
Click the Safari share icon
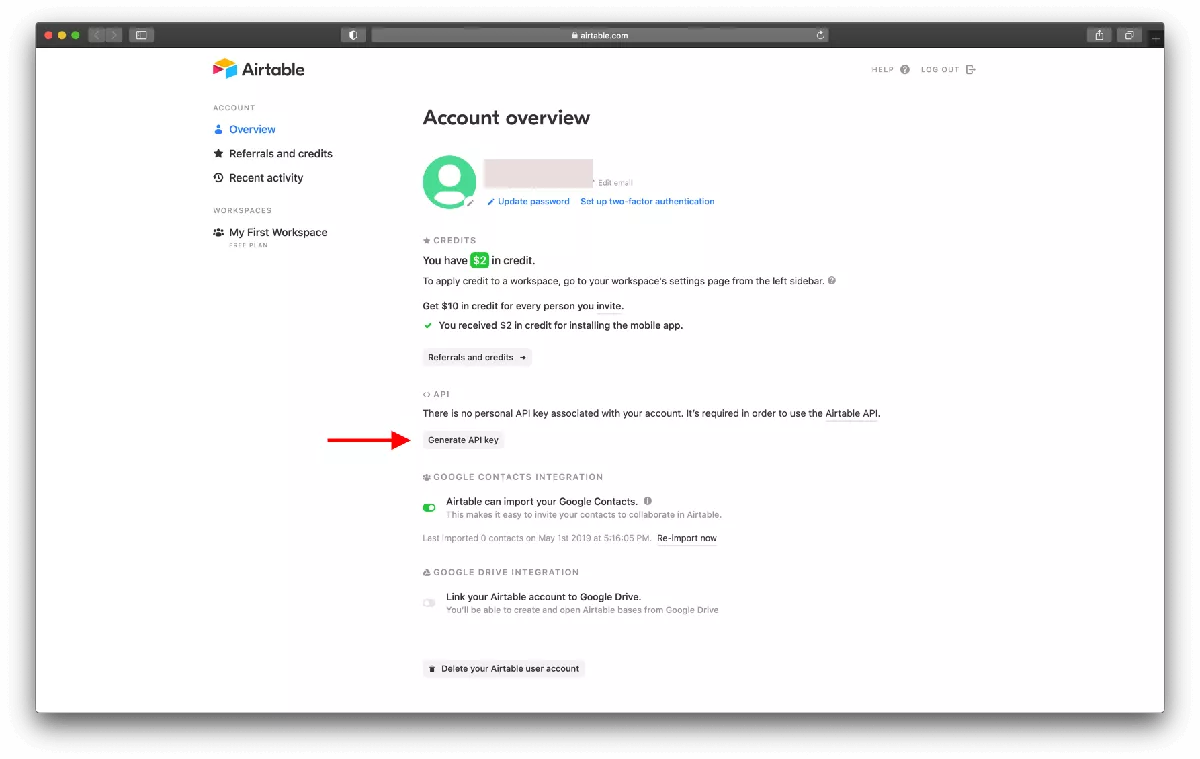click(1099, 35)
